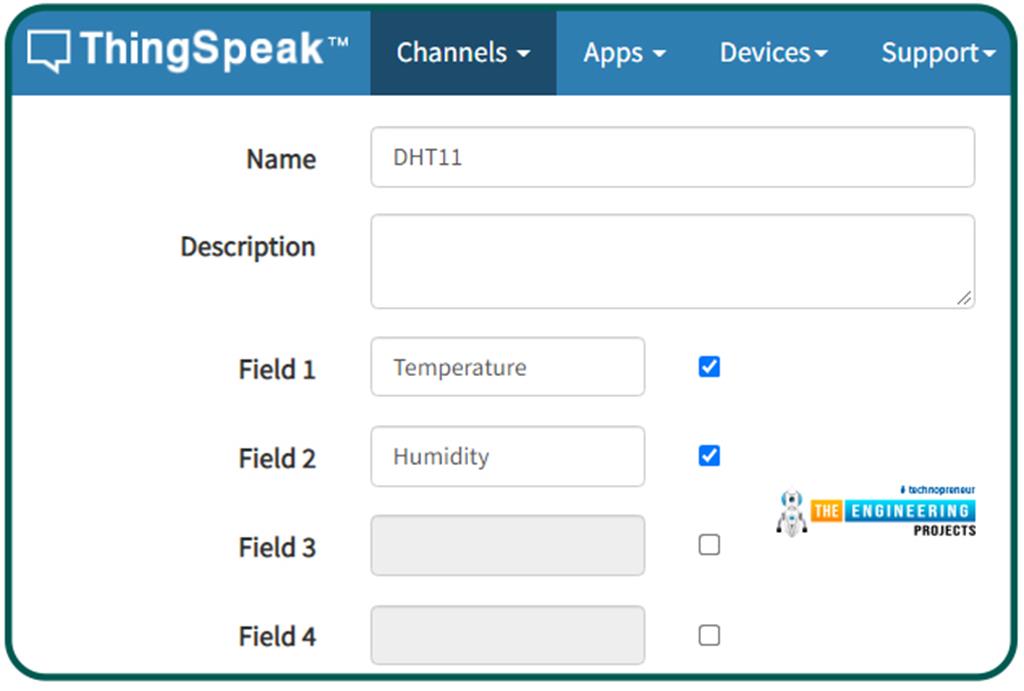Uncheck the Field 2 checkbox

click(x=709, y=455)
